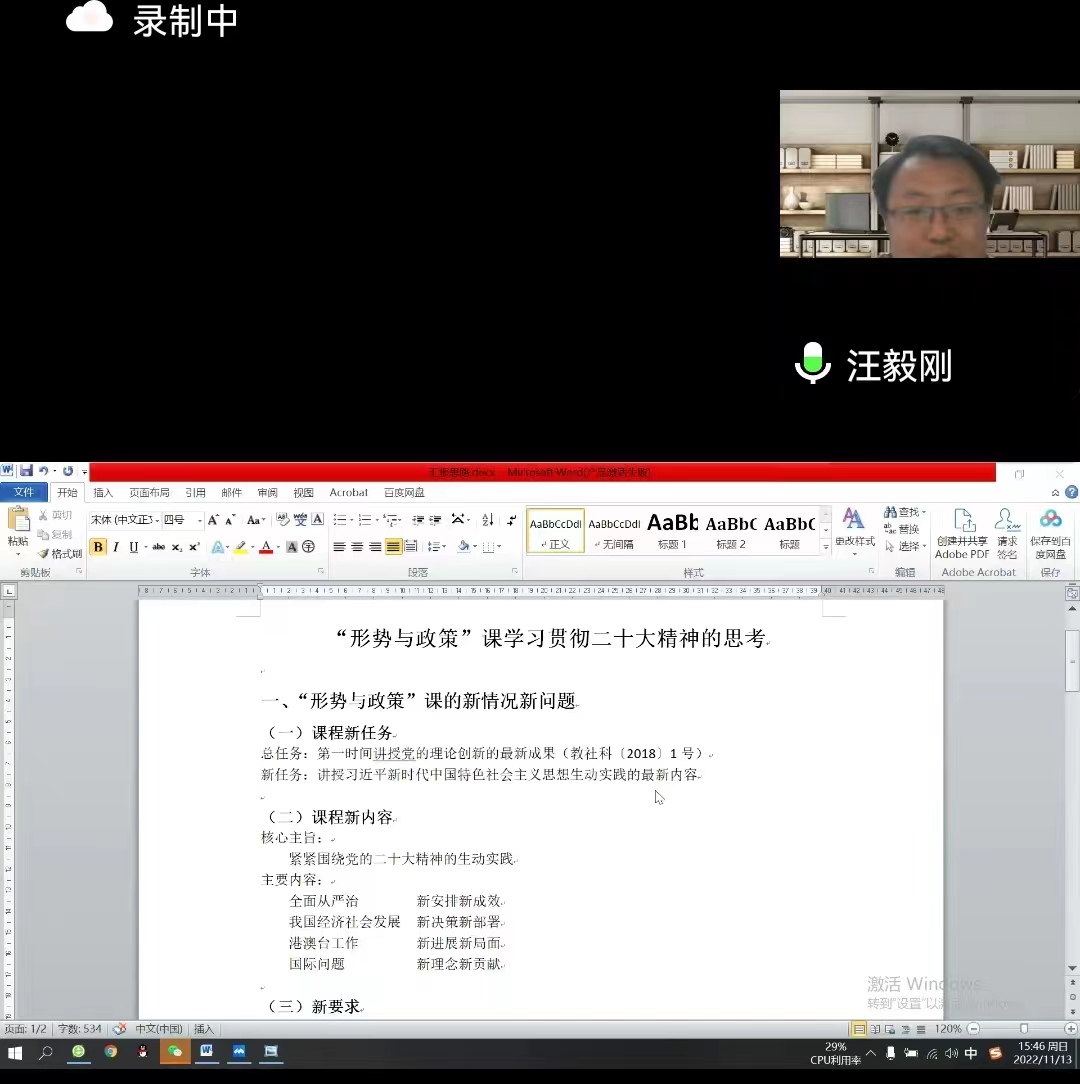Toggle justified text alignment
The width and height of the screenshot is (1080, 1084).
393,547
